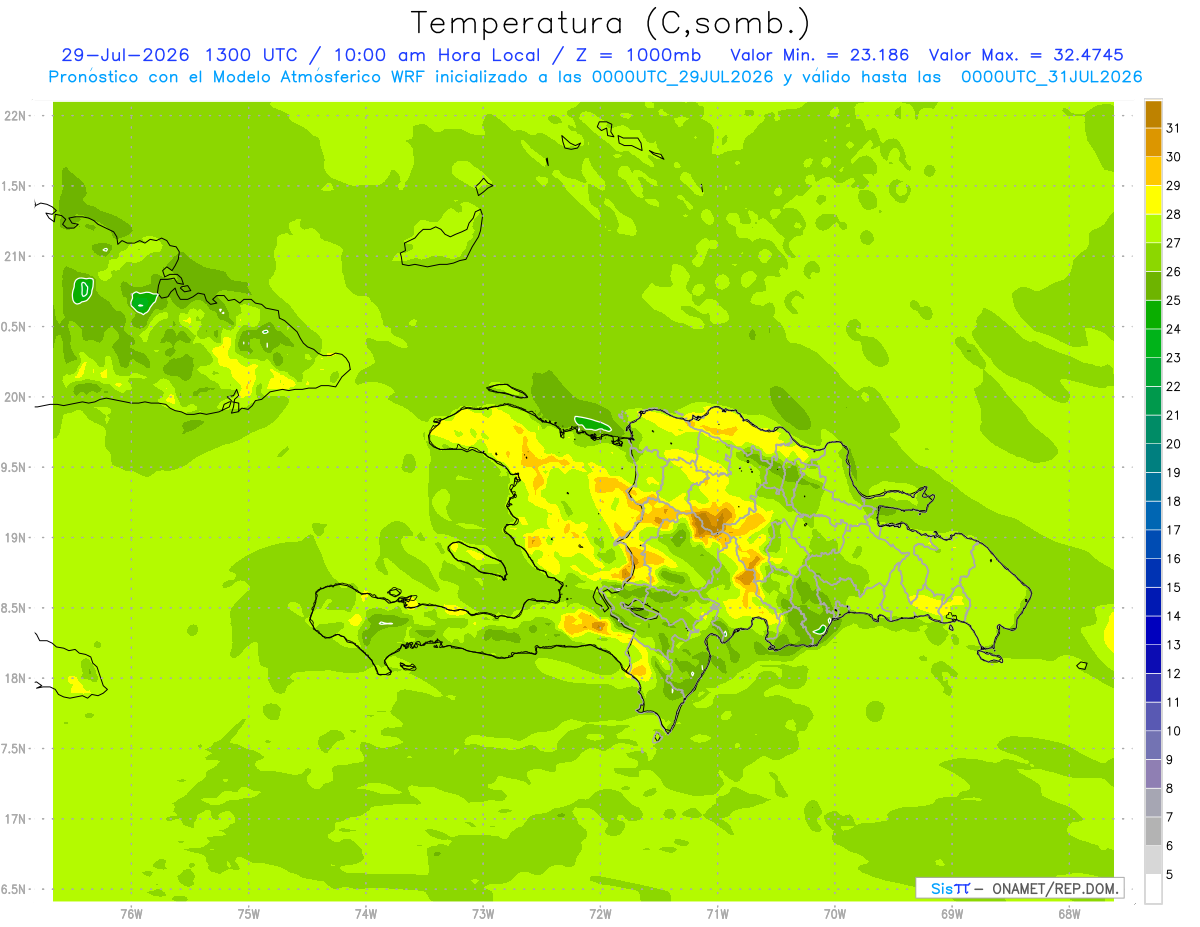1200x927 pixels.
Task: Select the init time "0000UTC_29JUL2026"
Action: [x=682, y=77]
